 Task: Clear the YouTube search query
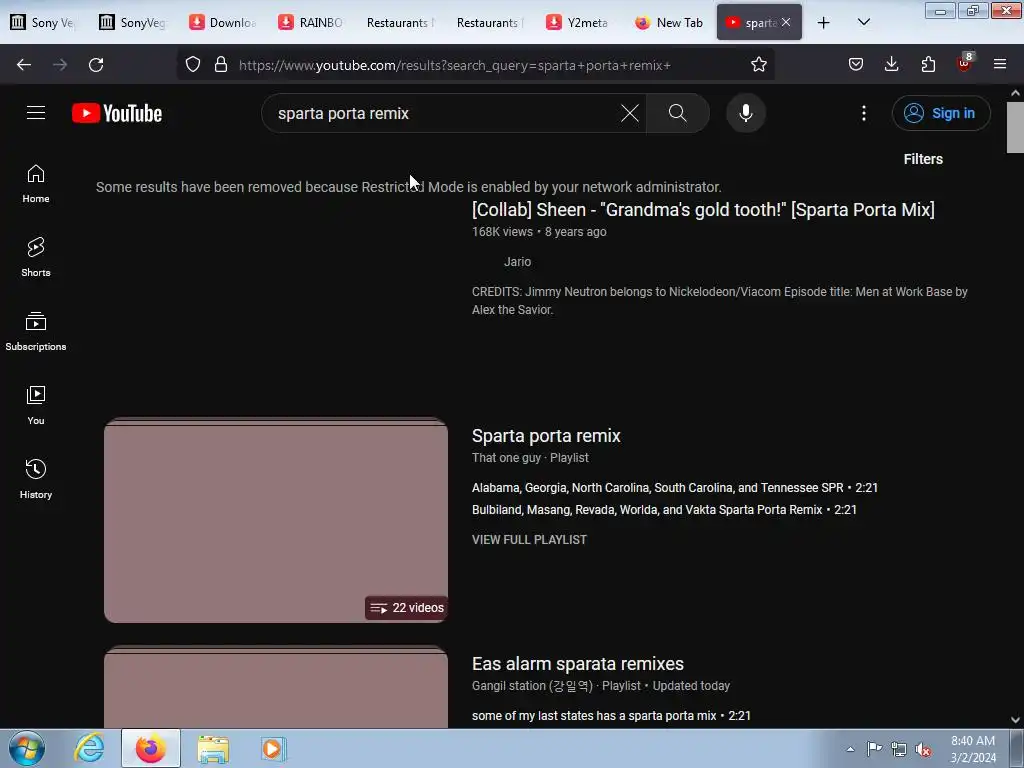click(630, 113)
